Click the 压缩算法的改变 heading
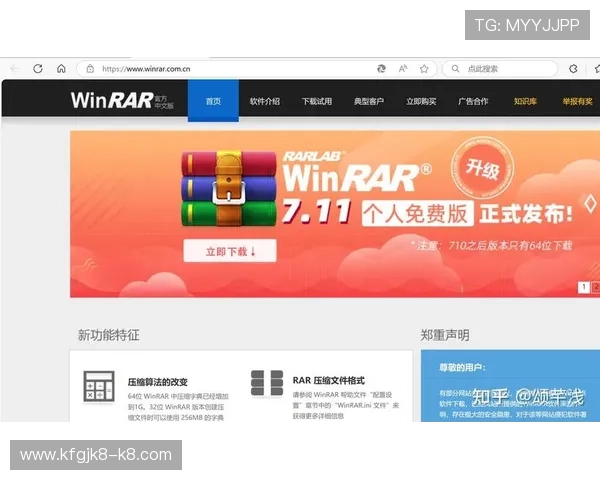Viewport: 600px width, 480px height. (158, 382)
